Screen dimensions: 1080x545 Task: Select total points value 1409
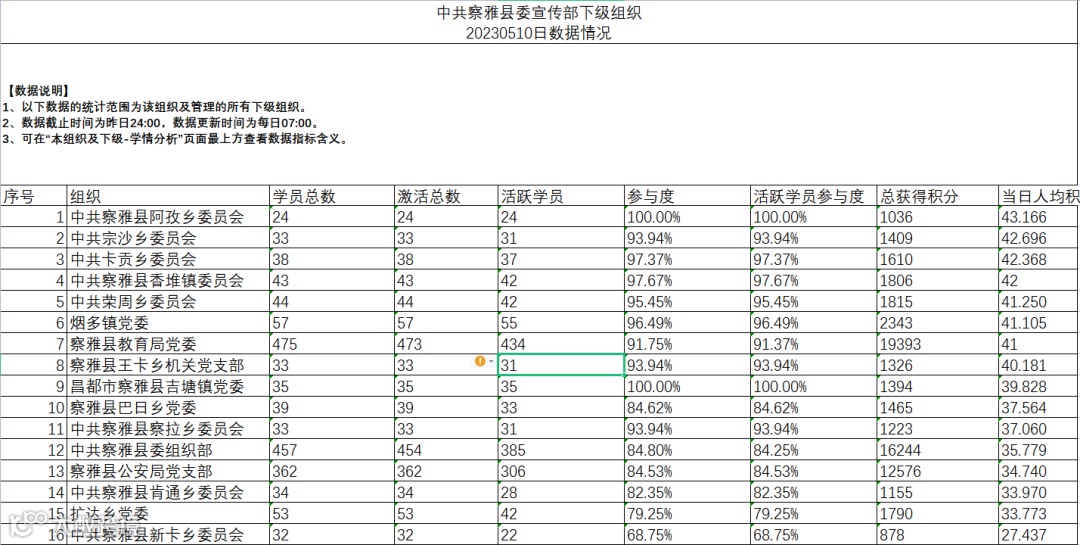(x=937, y=238)
